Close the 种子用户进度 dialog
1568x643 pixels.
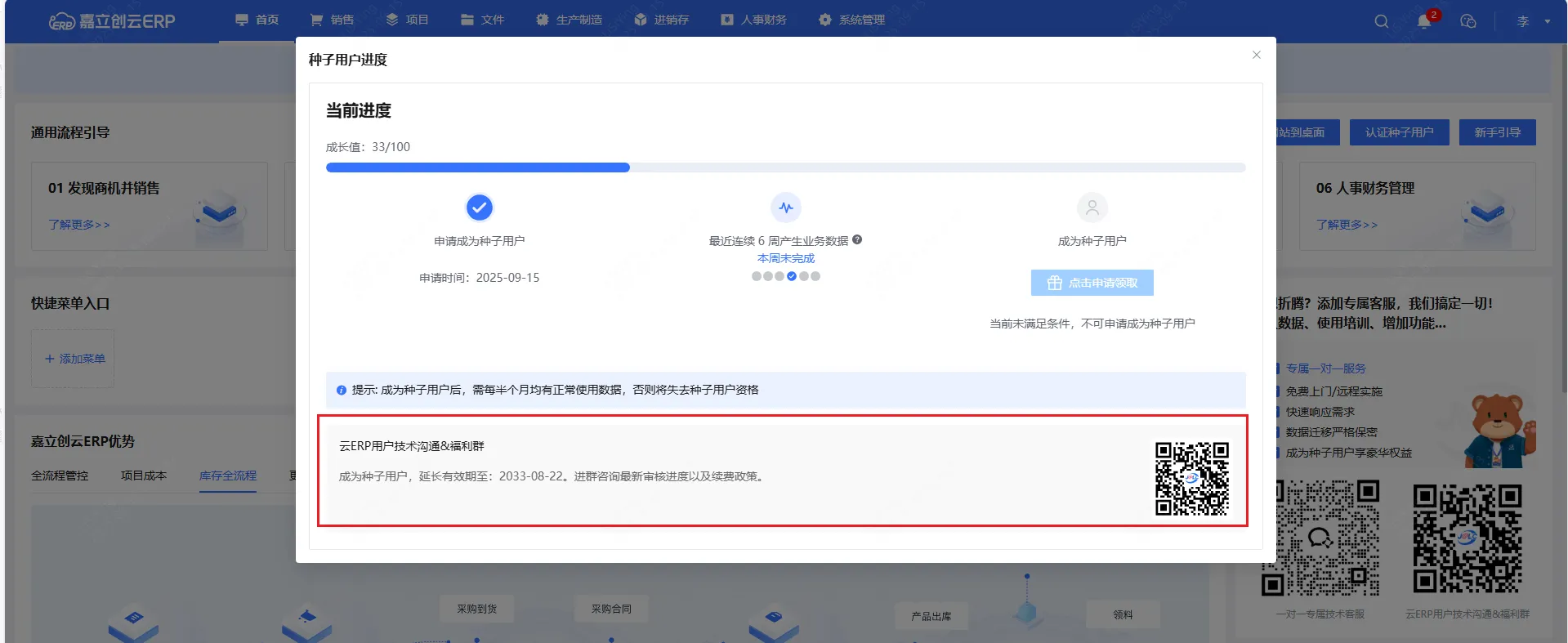coord(1257,55)
